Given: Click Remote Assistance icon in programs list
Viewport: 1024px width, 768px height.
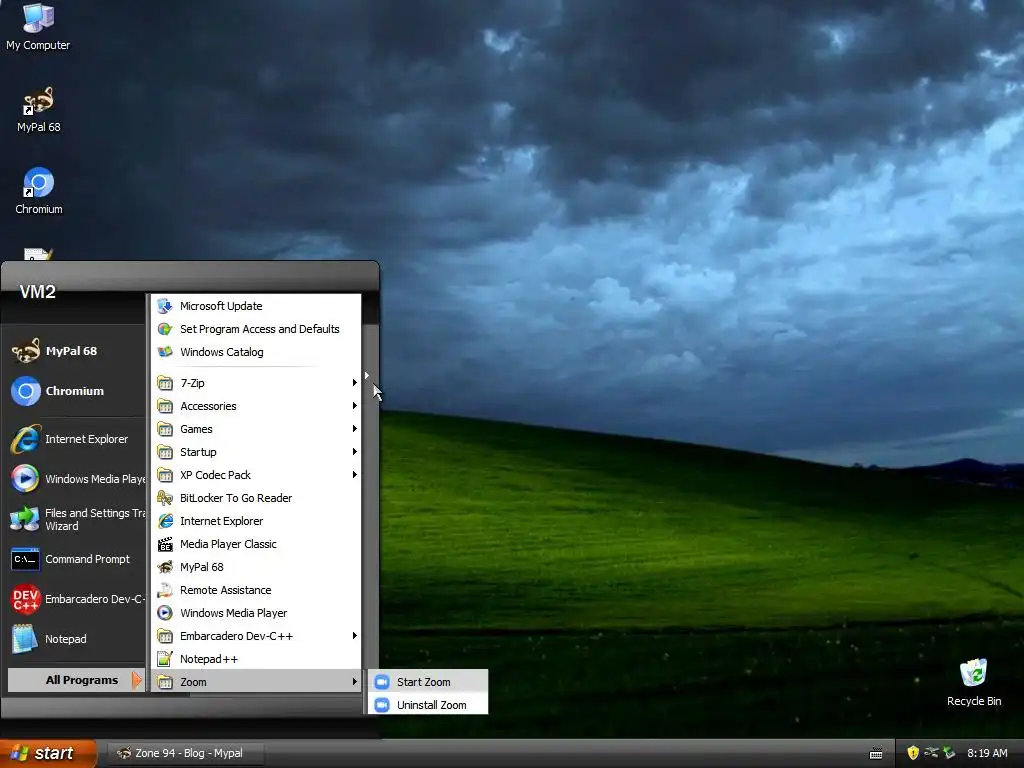Looking at the screenshot, I should [x=165, y=590].
